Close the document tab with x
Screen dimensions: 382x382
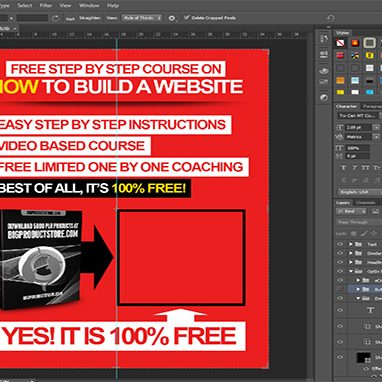coord(15,29)
